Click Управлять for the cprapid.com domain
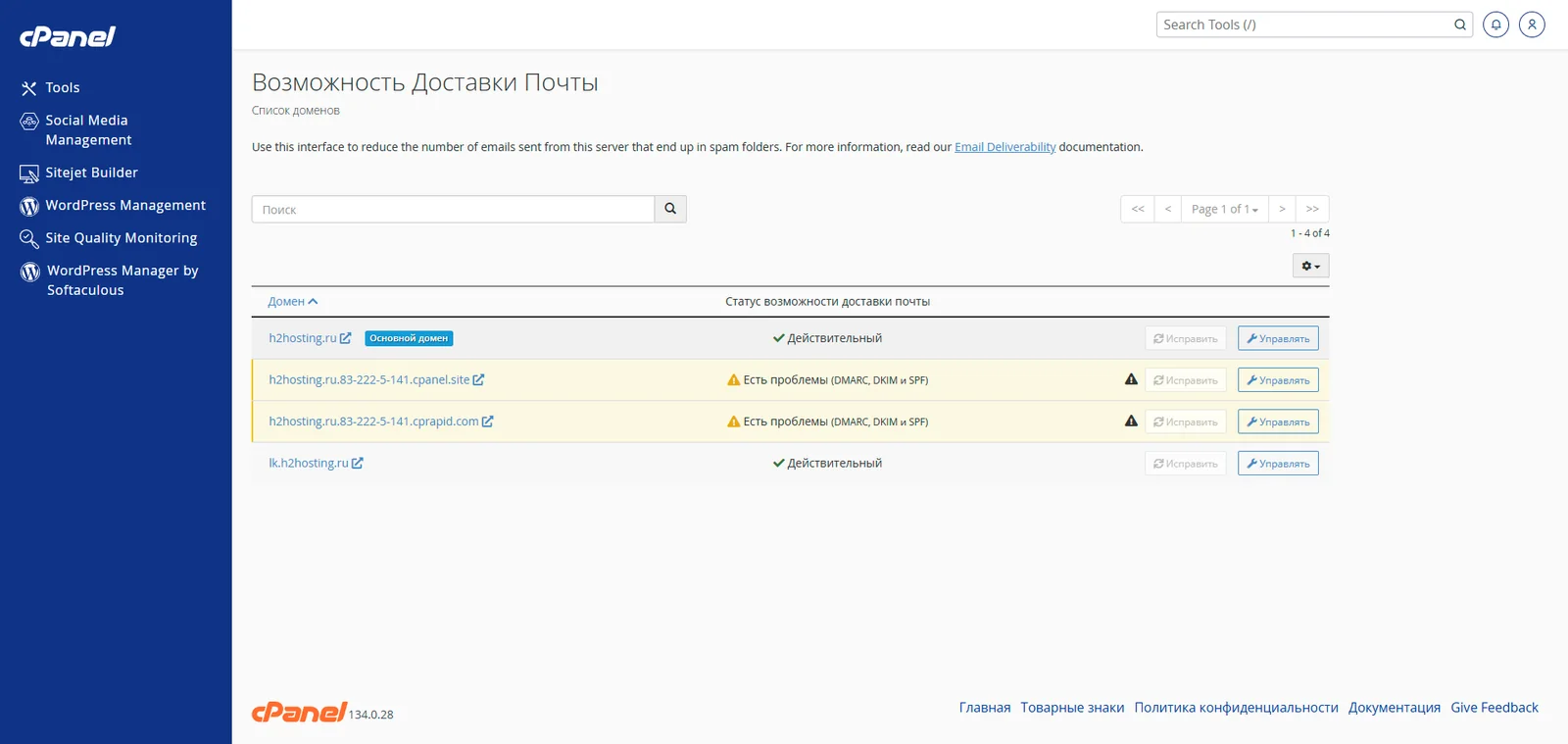Image resolution: width=1568 pixels, height=744 pixels. coord(1278,422)
